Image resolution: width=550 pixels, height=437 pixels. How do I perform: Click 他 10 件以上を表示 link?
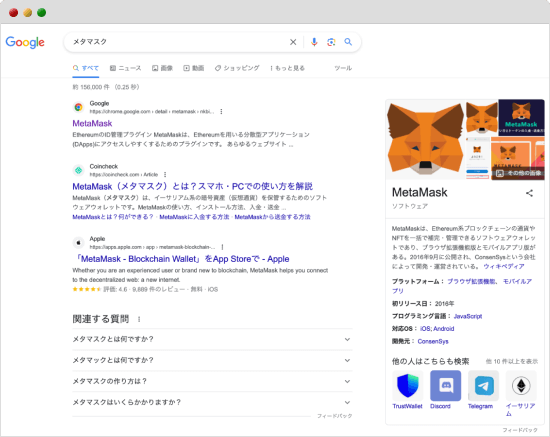(512, 362)
